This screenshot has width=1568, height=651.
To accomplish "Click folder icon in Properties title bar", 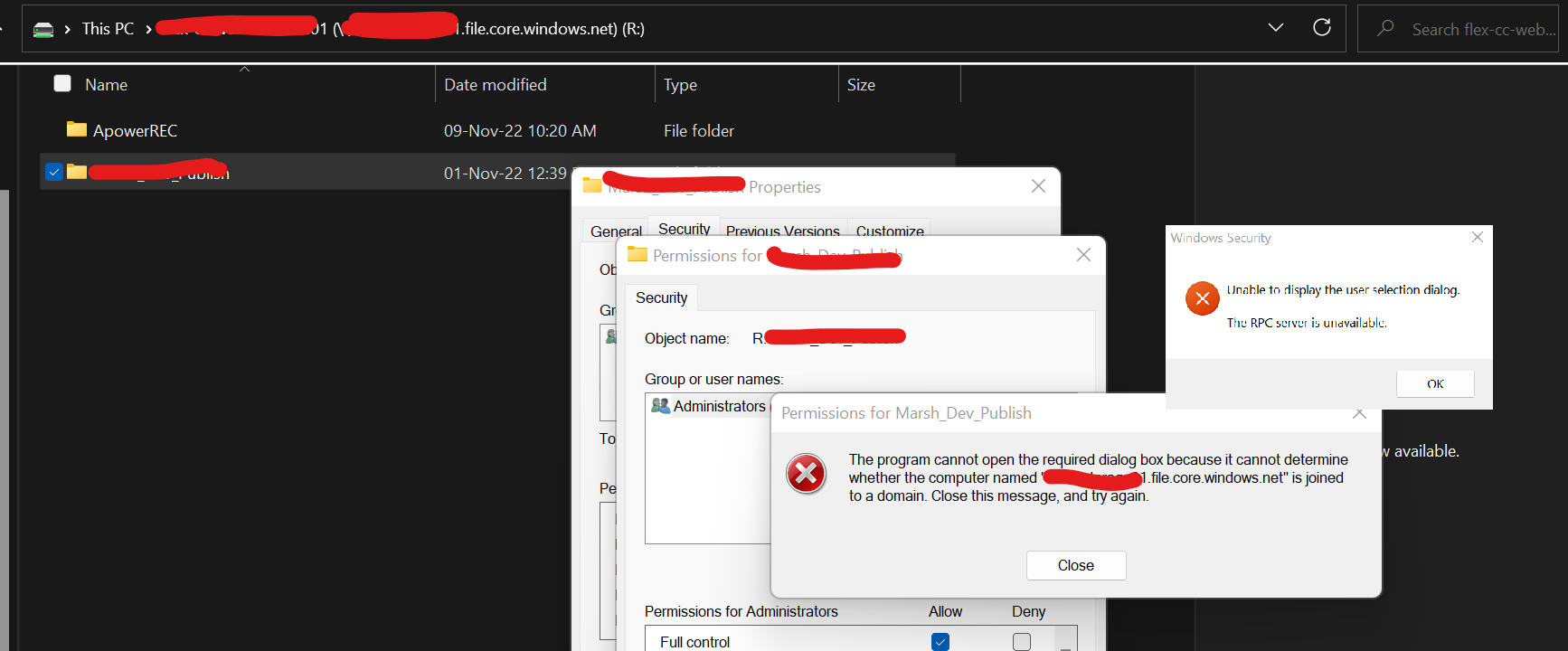I will coord(592,185).
